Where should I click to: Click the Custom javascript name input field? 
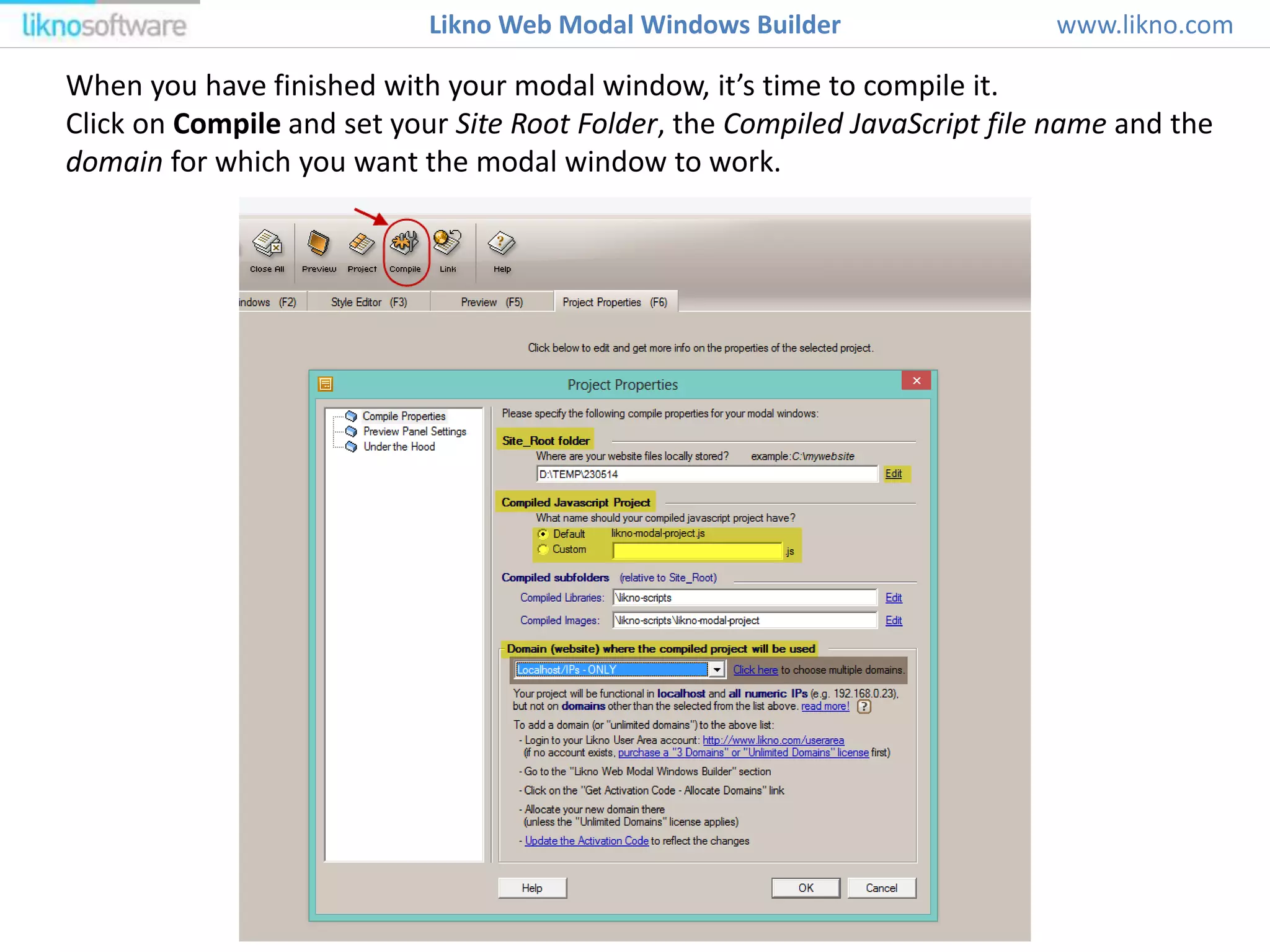(x=697, y=551)
